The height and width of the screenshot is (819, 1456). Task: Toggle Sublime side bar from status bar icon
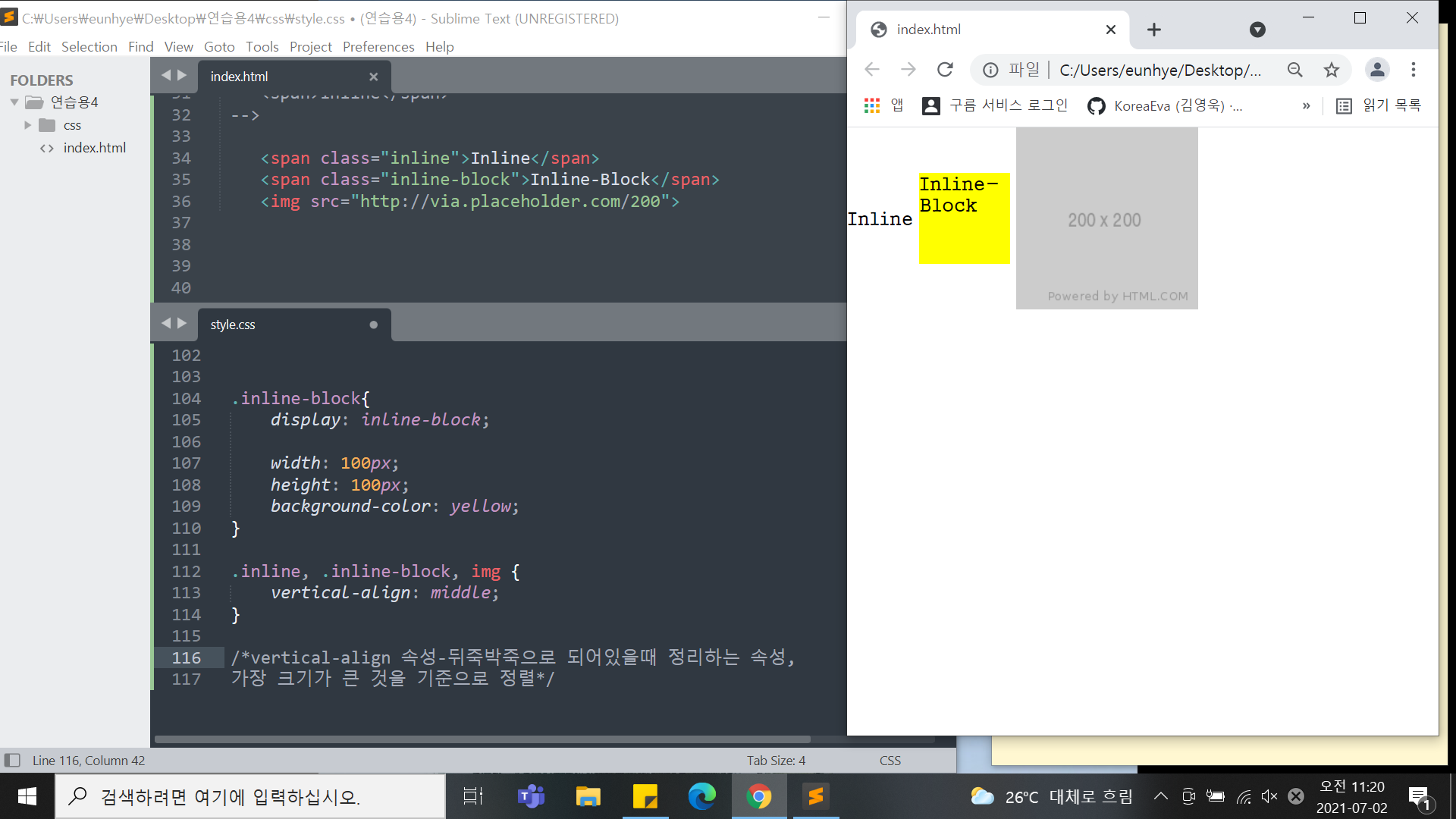point(12,760)
